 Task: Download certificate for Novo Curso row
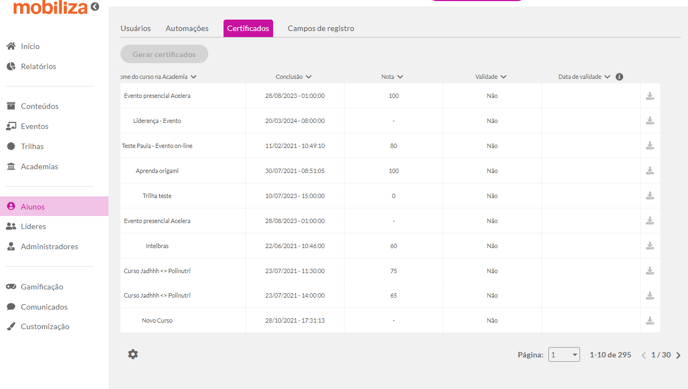pyautogui.click(x=650, y=321)
